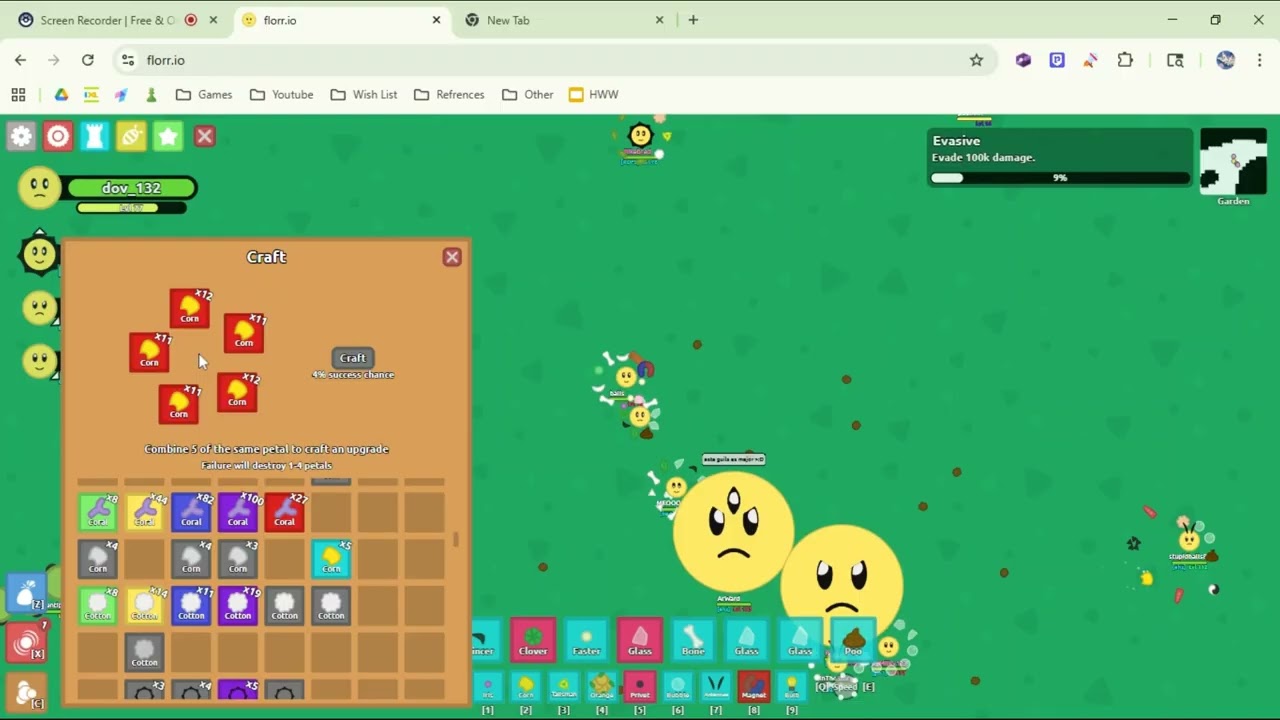Open a new browser tab with plus
The width and height of the screenshot is (1280, 720).
[x=693, y=20]
